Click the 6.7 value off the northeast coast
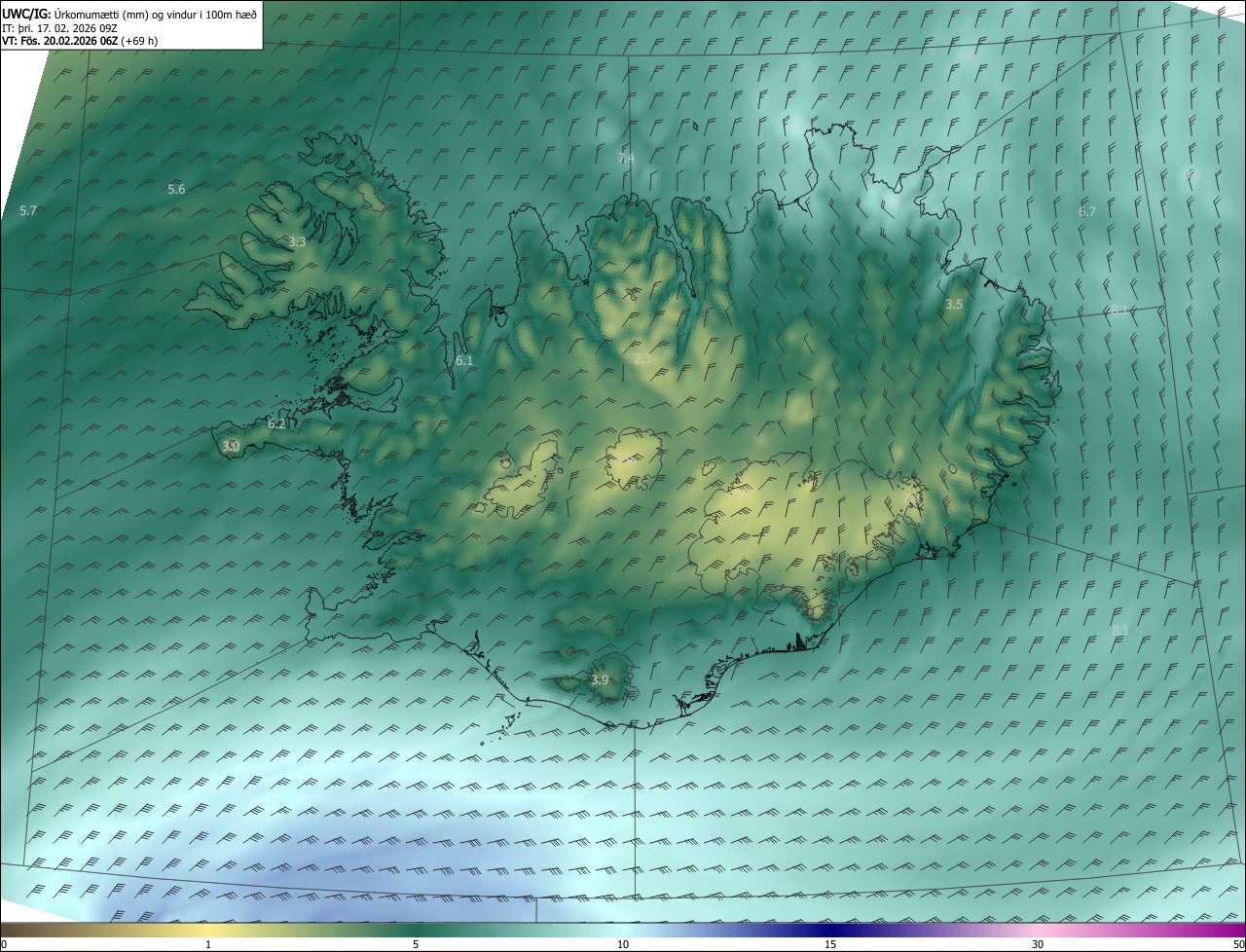 [x=1087, y=211]
